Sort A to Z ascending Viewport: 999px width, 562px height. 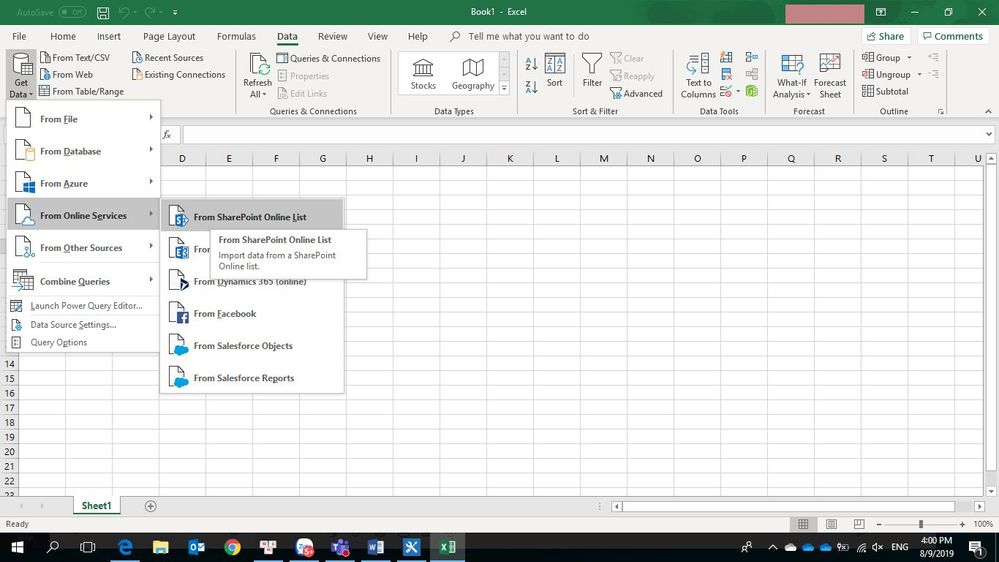pos(531,63)
